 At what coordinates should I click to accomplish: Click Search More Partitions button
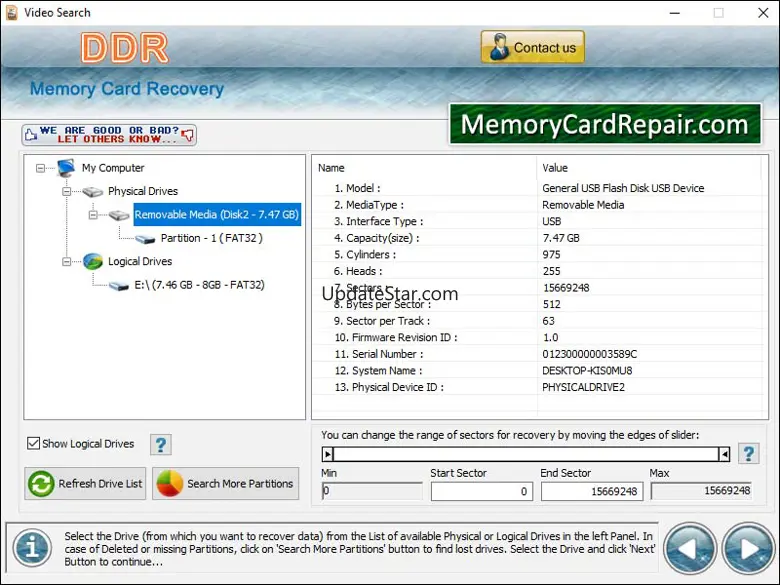click(x=225, y=484)
